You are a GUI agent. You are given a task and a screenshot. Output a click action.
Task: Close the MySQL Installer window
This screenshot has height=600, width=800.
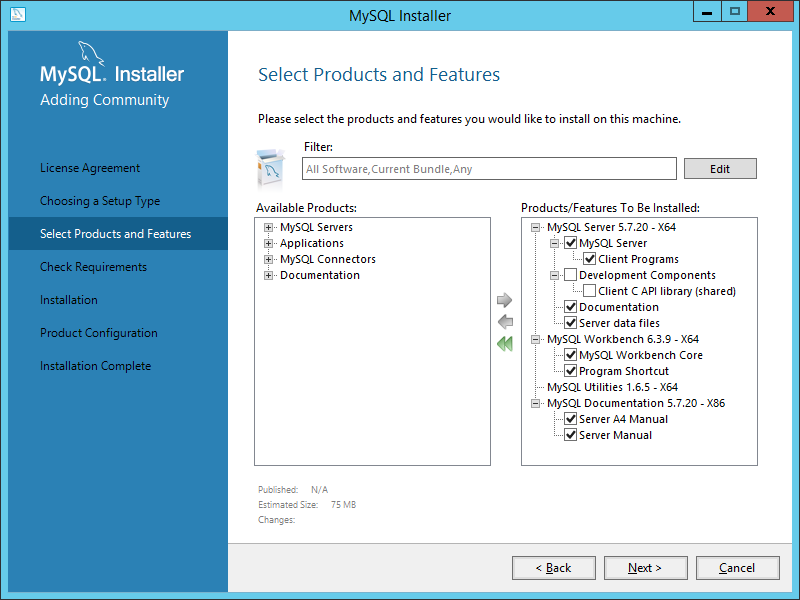coord(770,11)
